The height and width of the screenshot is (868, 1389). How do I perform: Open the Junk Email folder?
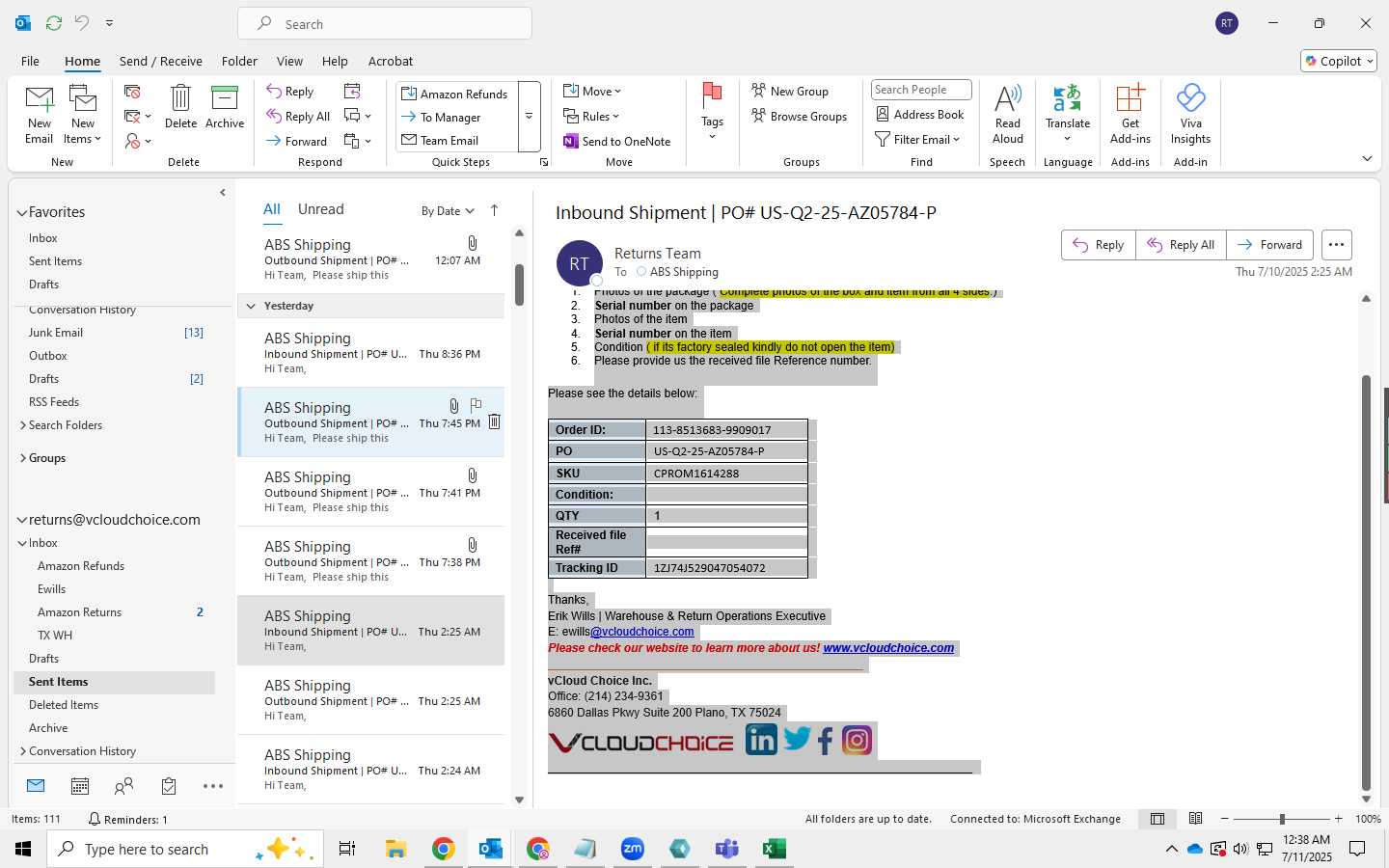click(x=56, y=333)
